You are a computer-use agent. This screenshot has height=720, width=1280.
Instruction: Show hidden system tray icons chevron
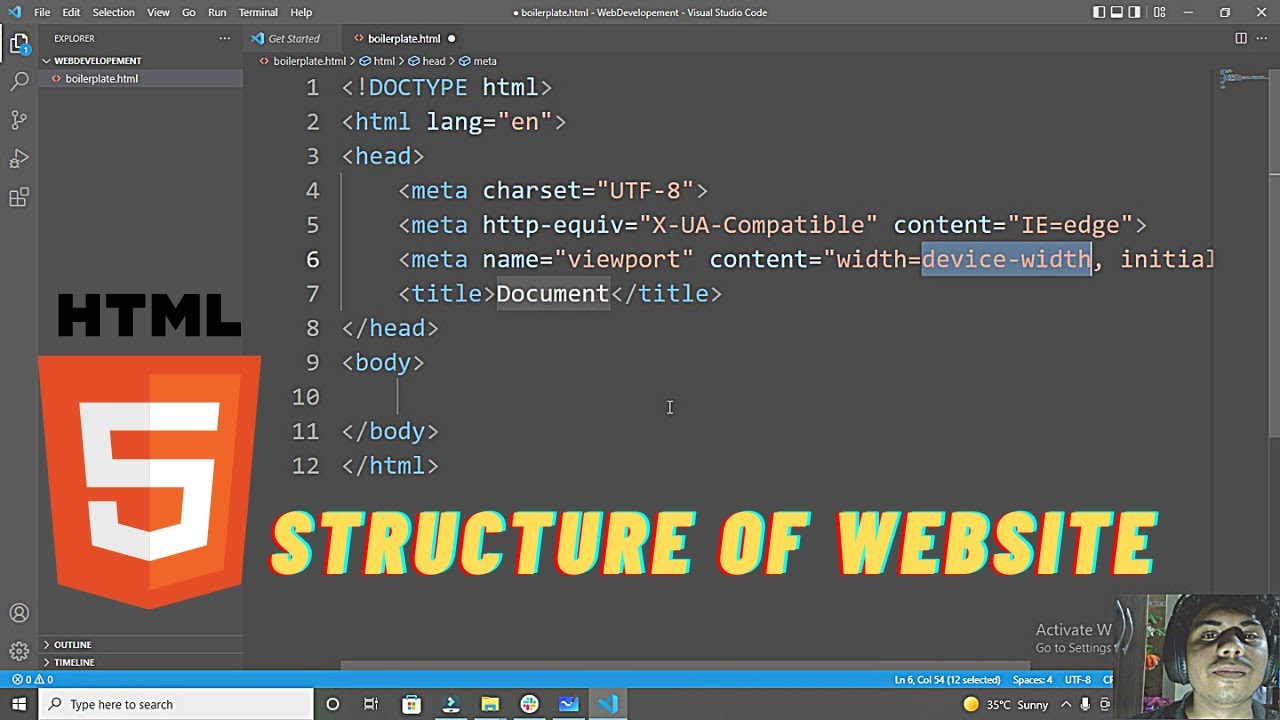click(1066, 704)
